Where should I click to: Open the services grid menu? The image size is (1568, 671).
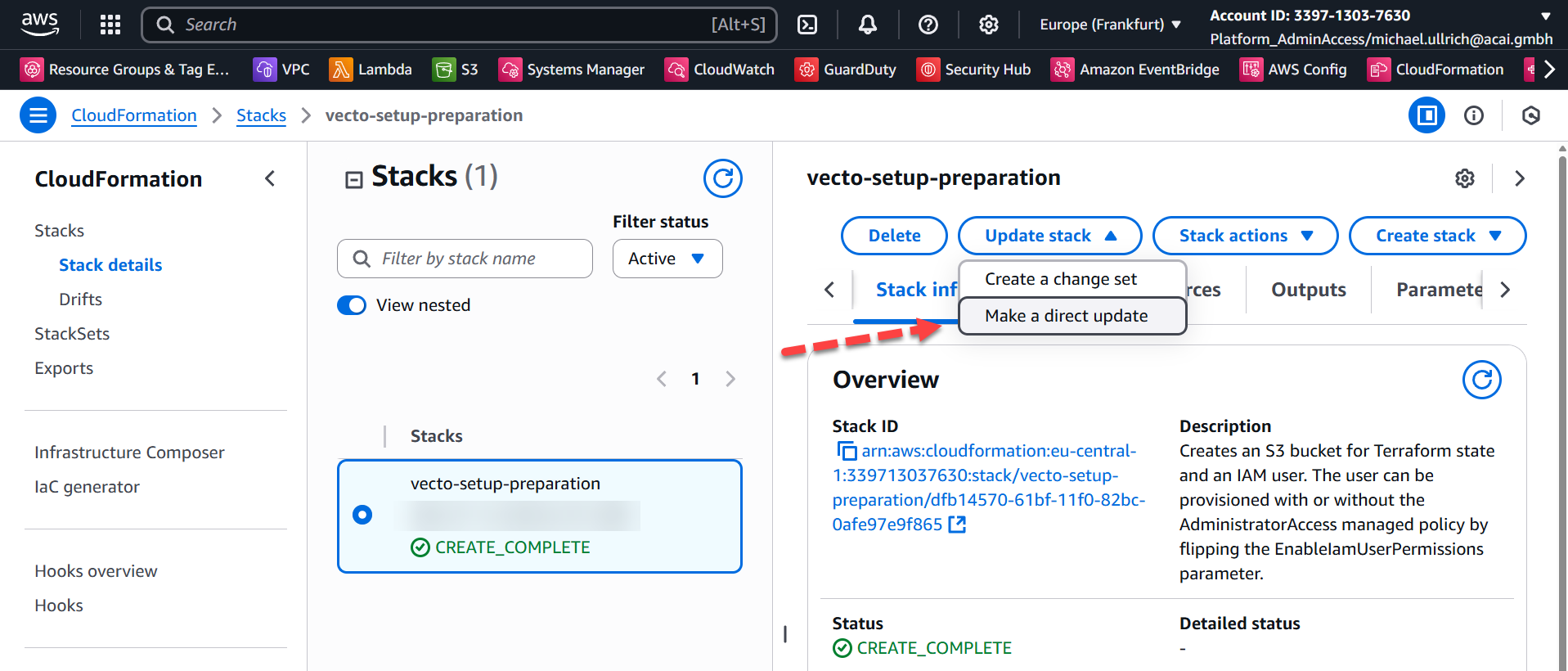[x=110, y=25]
